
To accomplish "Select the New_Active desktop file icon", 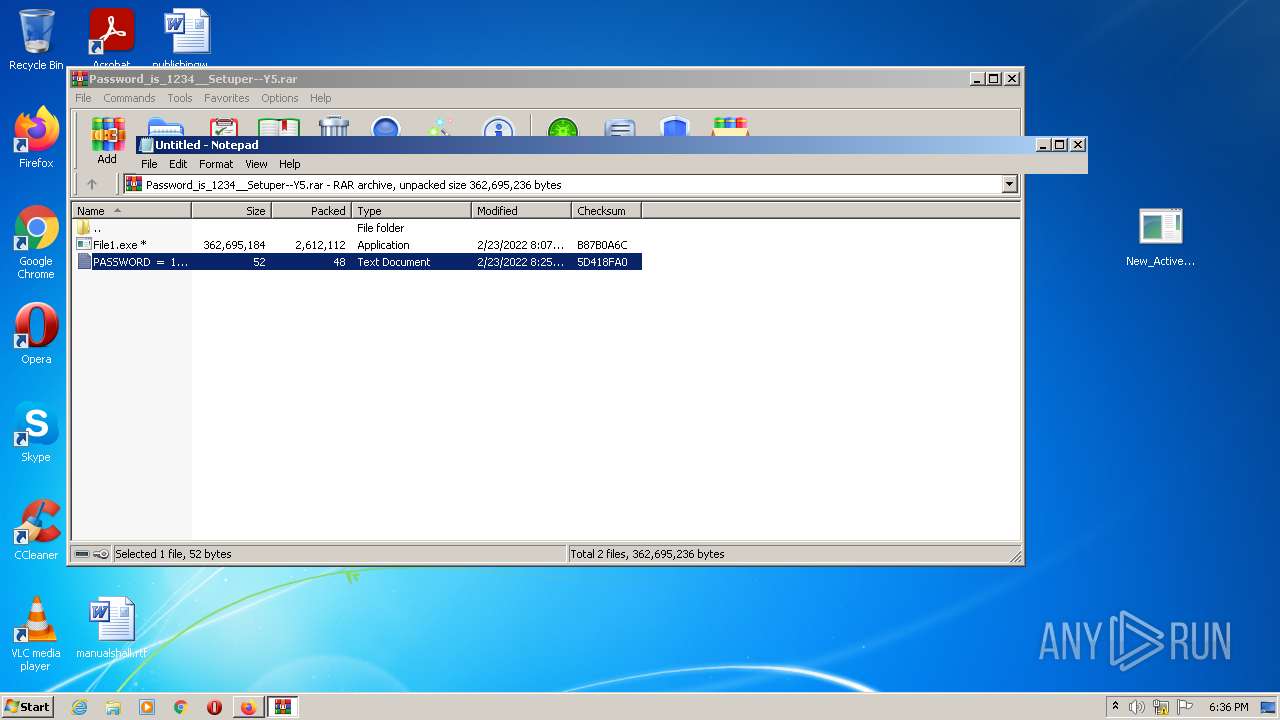I will click(1160, 238).
